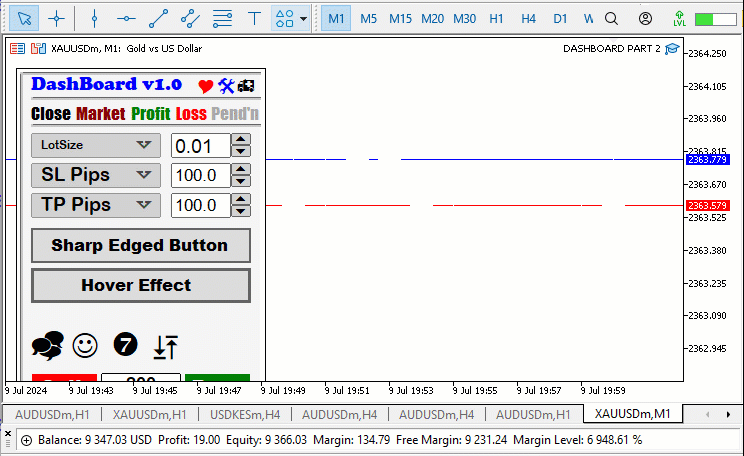
Task: Click the Pend'n button
Action: coord(235,114)
